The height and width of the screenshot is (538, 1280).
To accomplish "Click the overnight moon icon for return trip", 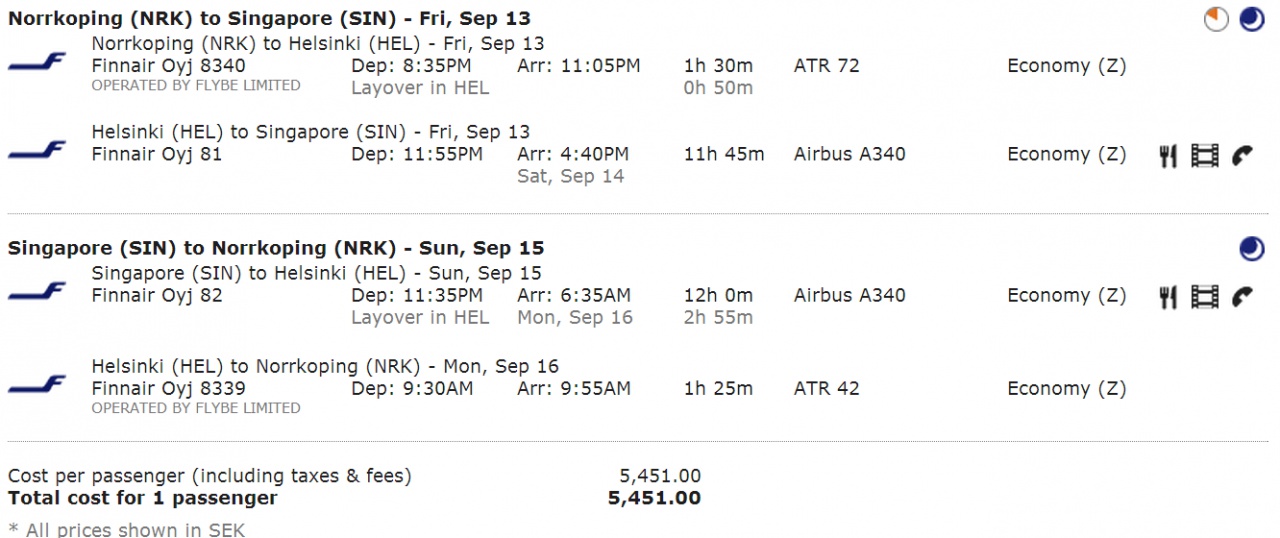I will click(x=1252, y=249).
